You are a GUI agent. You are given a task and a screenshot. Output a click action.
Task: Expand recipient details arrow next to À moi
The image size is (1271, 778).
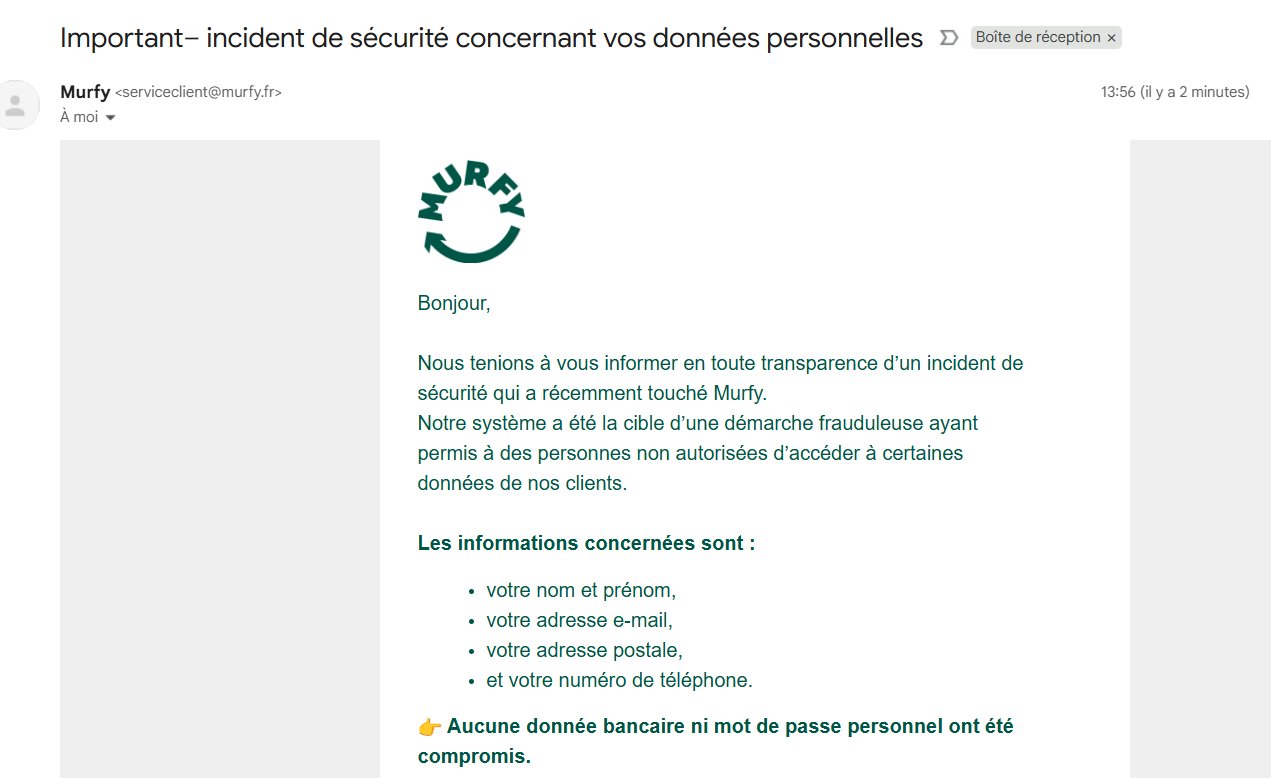tap(110, 118)
